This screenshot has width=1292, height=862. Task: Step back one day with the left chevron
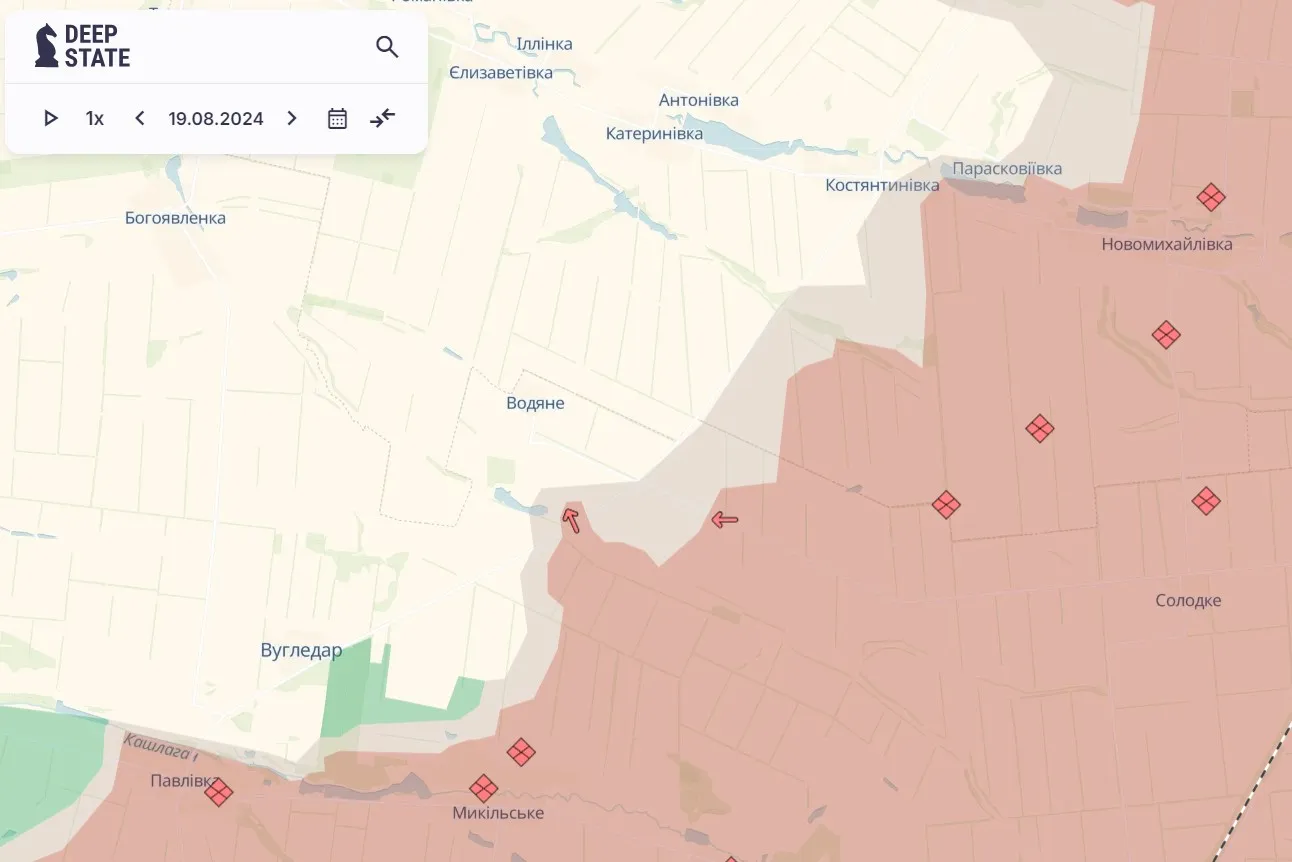(139, 118)
